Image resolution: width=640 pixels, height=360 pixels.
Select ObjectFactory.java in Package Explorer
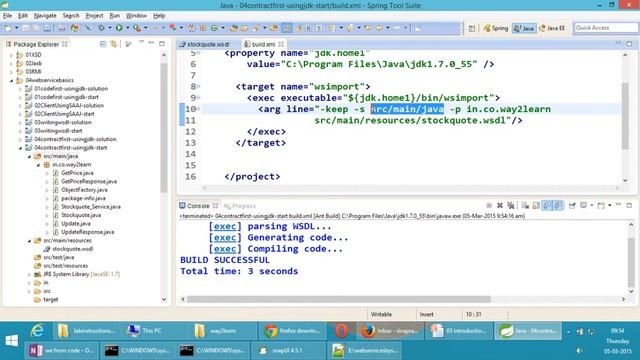click(84, 190)
